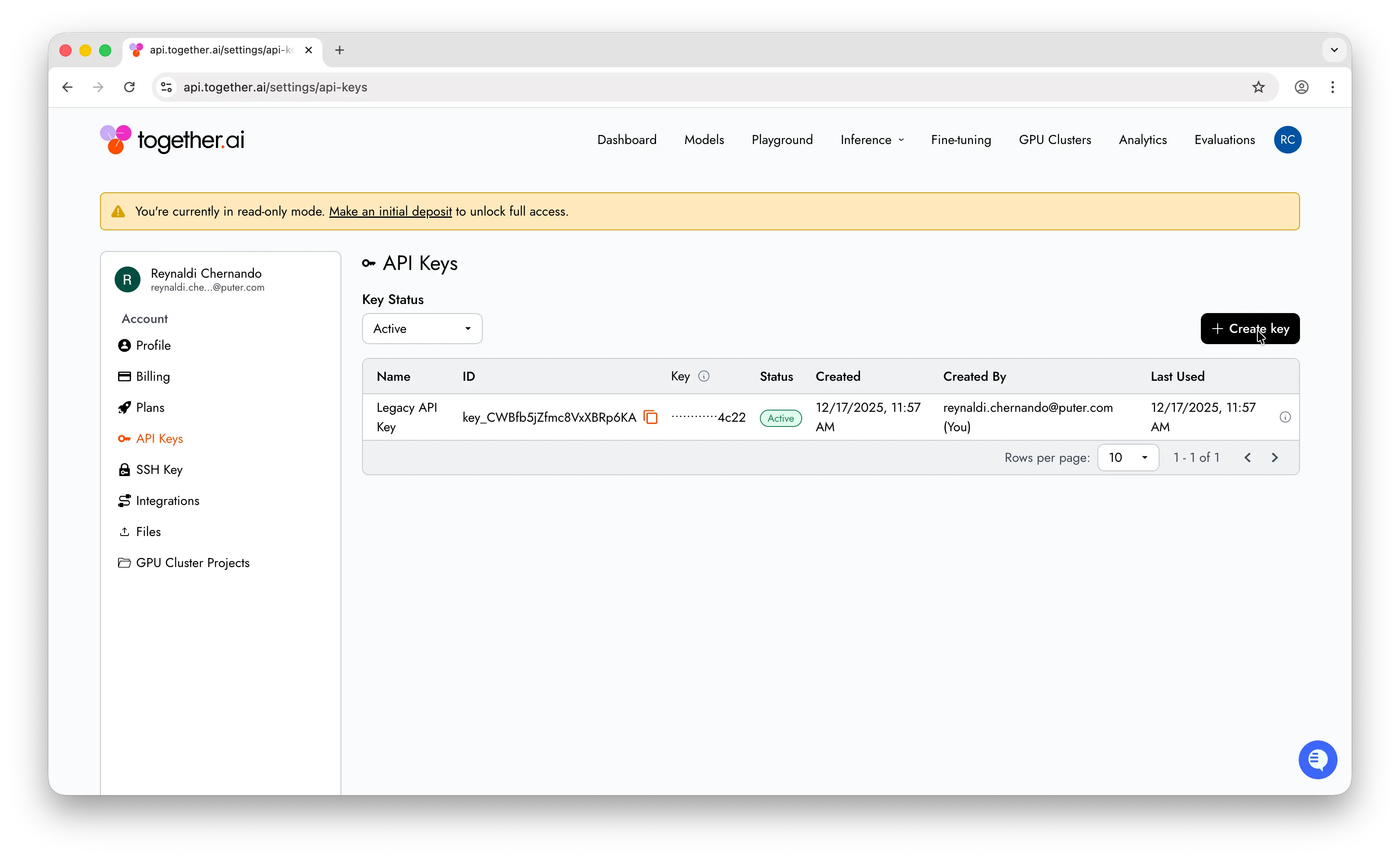Click the key info icon in the Key column header
This screenshot has width=1400, height=859.
(x=704, y=376)
